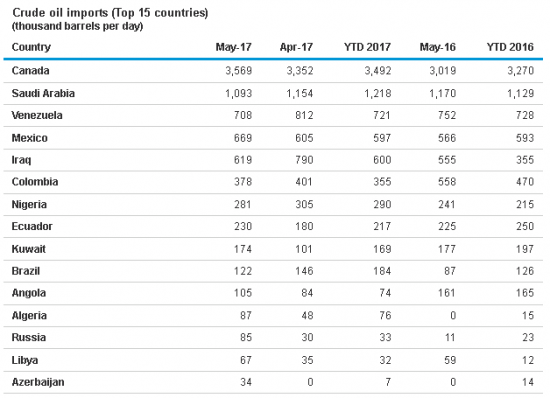Select Nigeria in the country list
Screen dimensions: 550x398
(x=29, y=204)
